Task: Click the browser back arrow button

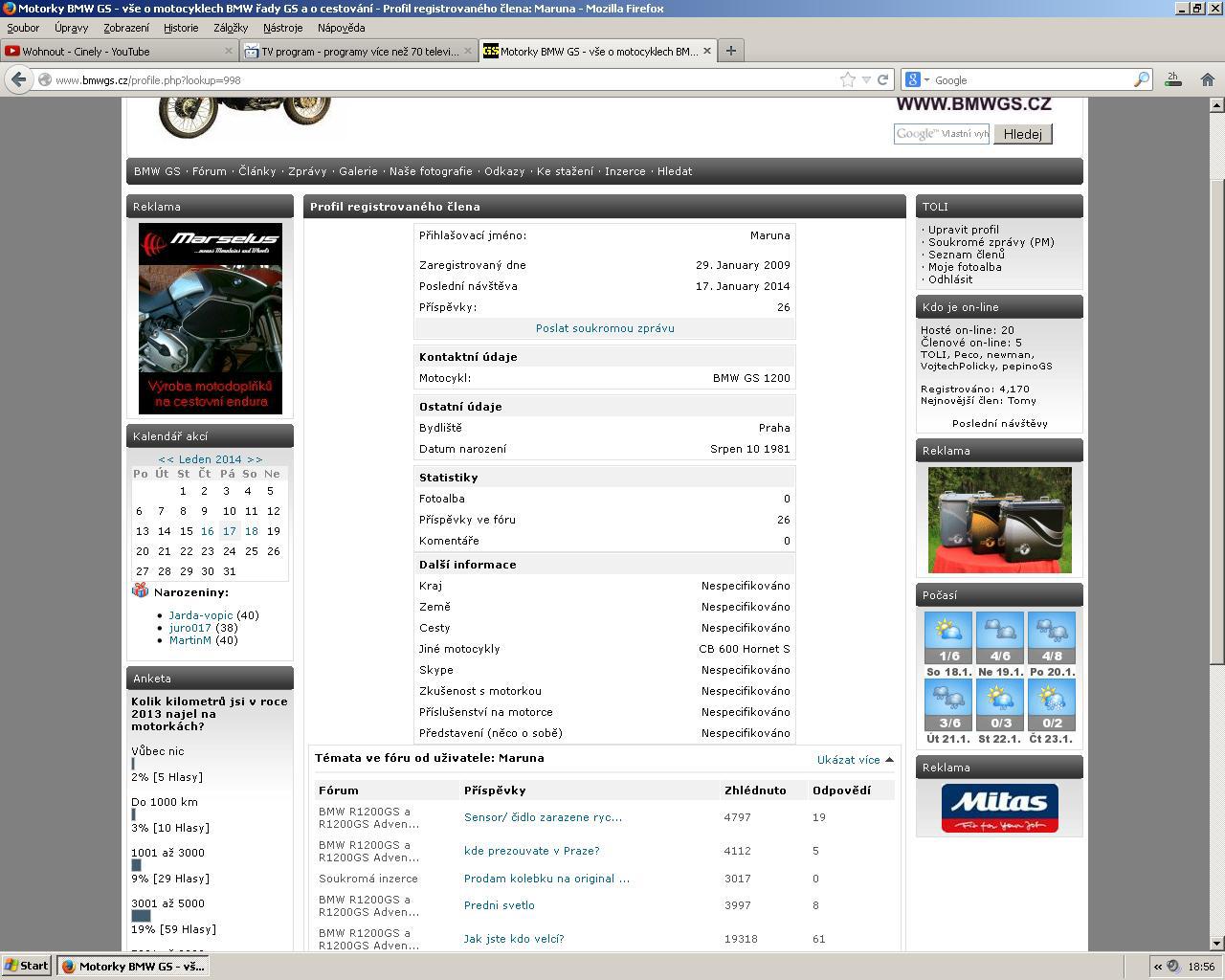Action: click(x=18, y=79)
